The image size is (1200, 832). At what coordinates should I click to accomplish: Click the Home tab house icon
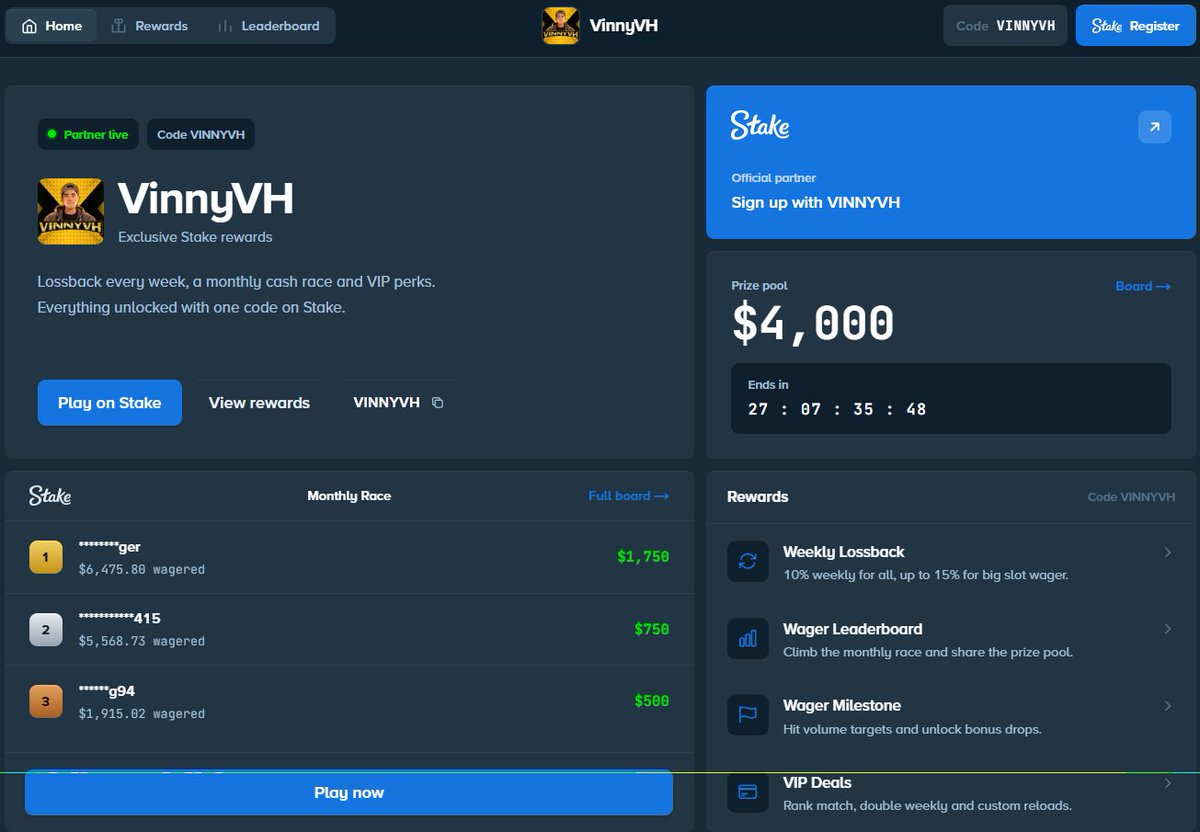pyautogui.click(x=29, y=26)
